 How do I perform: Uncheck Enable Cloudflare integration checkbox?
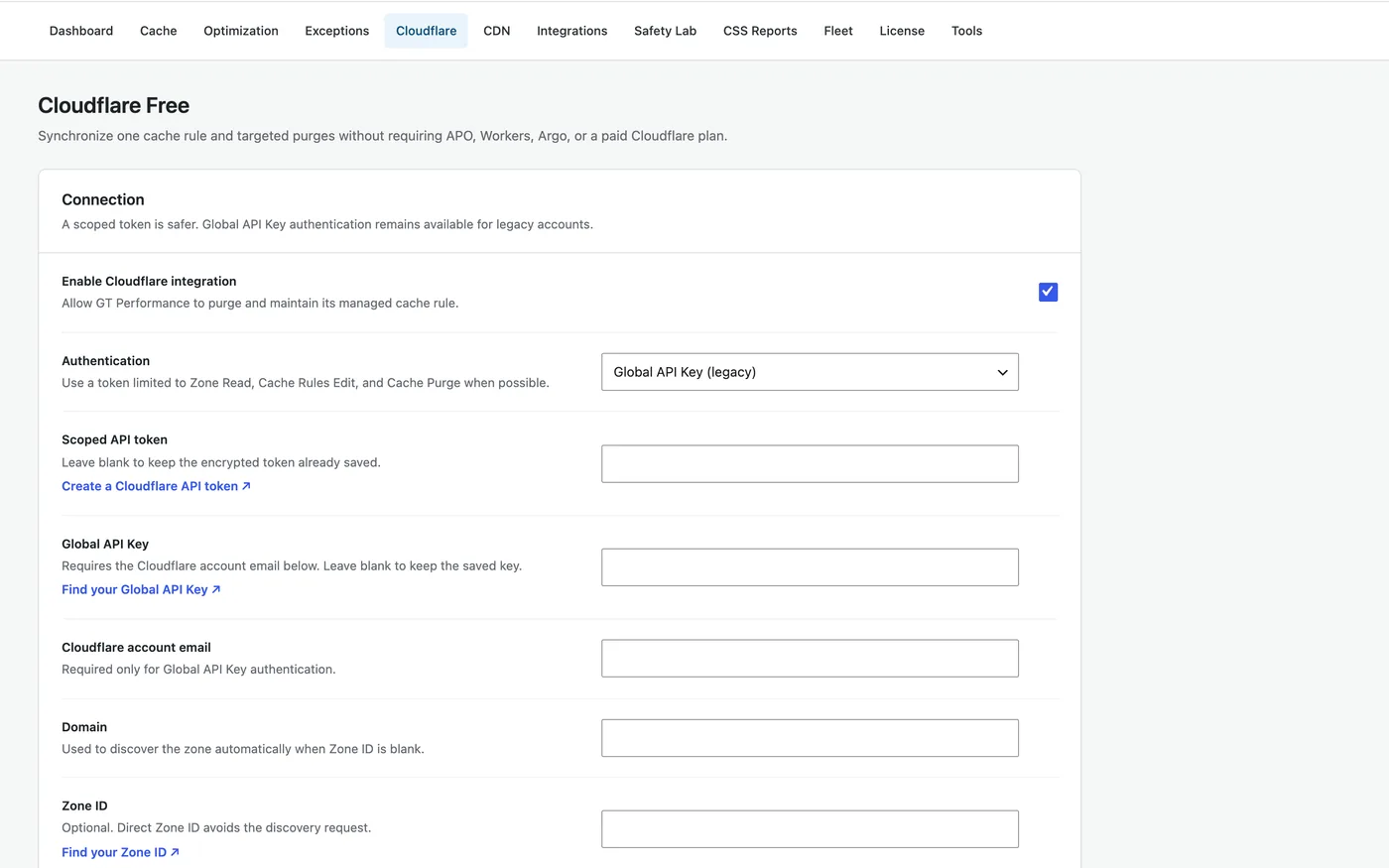point(1048,292)
